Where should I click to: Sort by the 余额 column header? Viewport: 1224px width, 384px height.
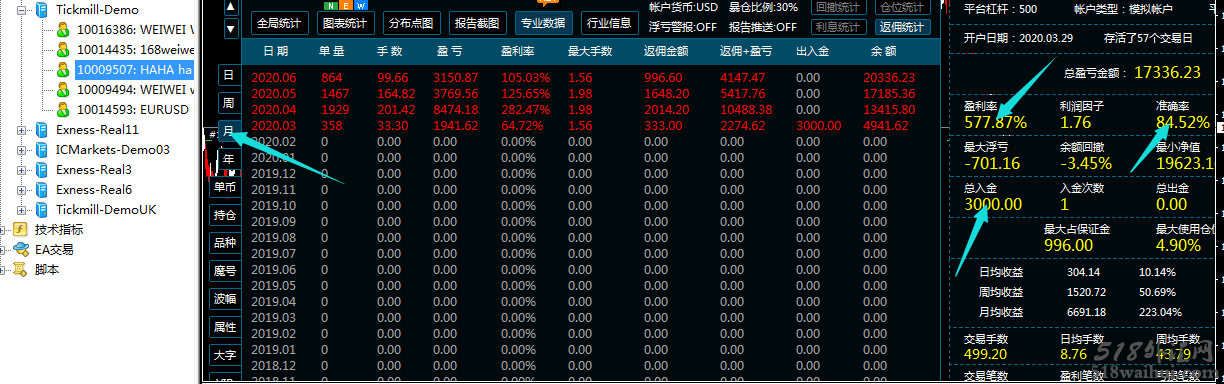coord(883,51)
